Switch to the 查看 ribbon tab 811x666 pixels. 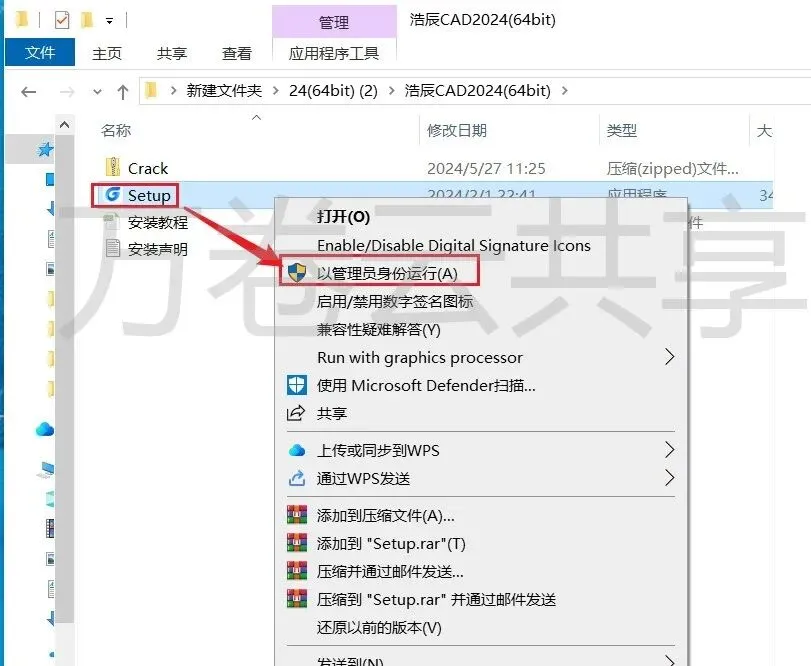coord(236,53)
